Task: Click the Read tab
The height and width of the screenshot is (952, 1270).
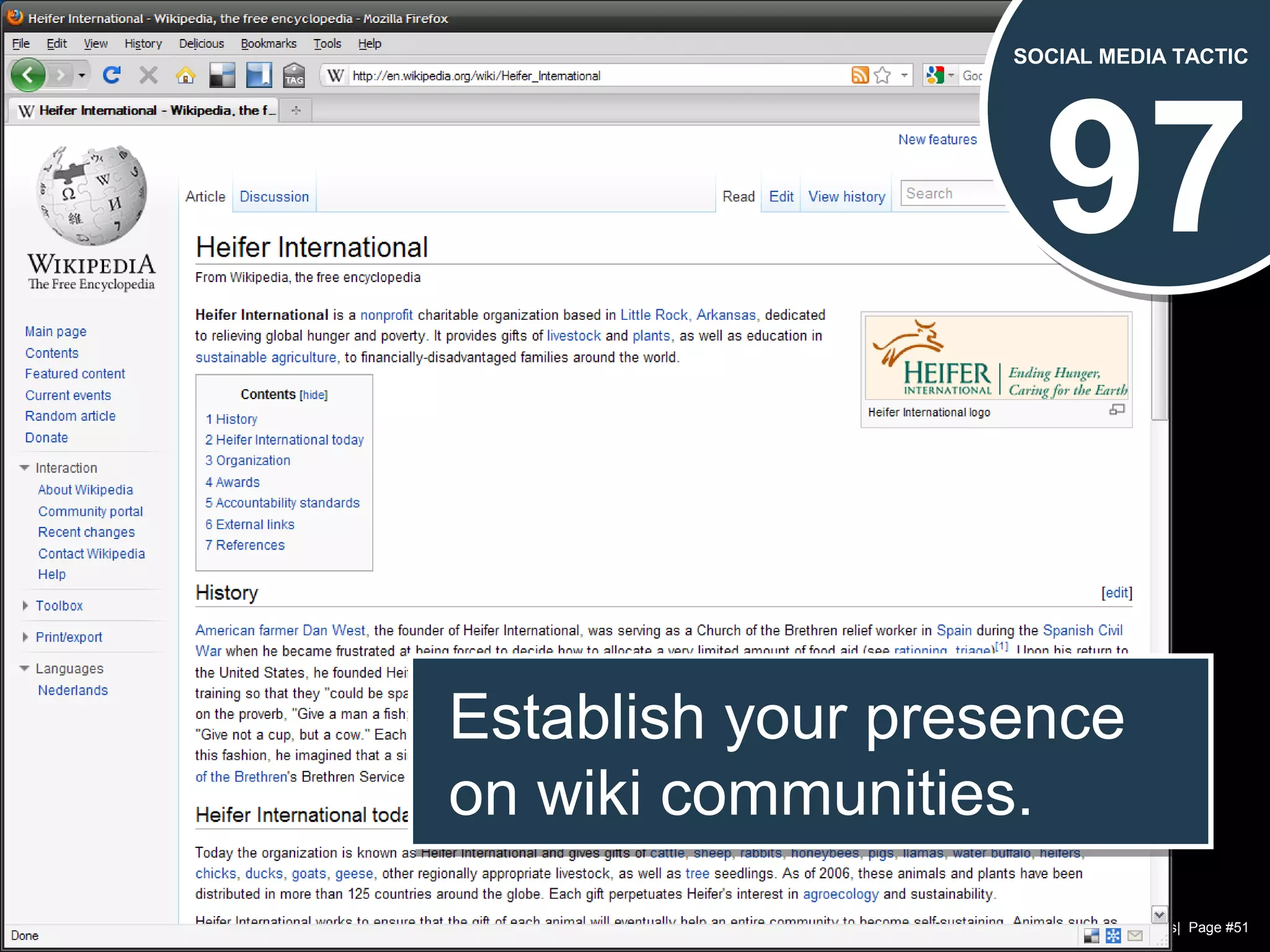Action: 739,196
